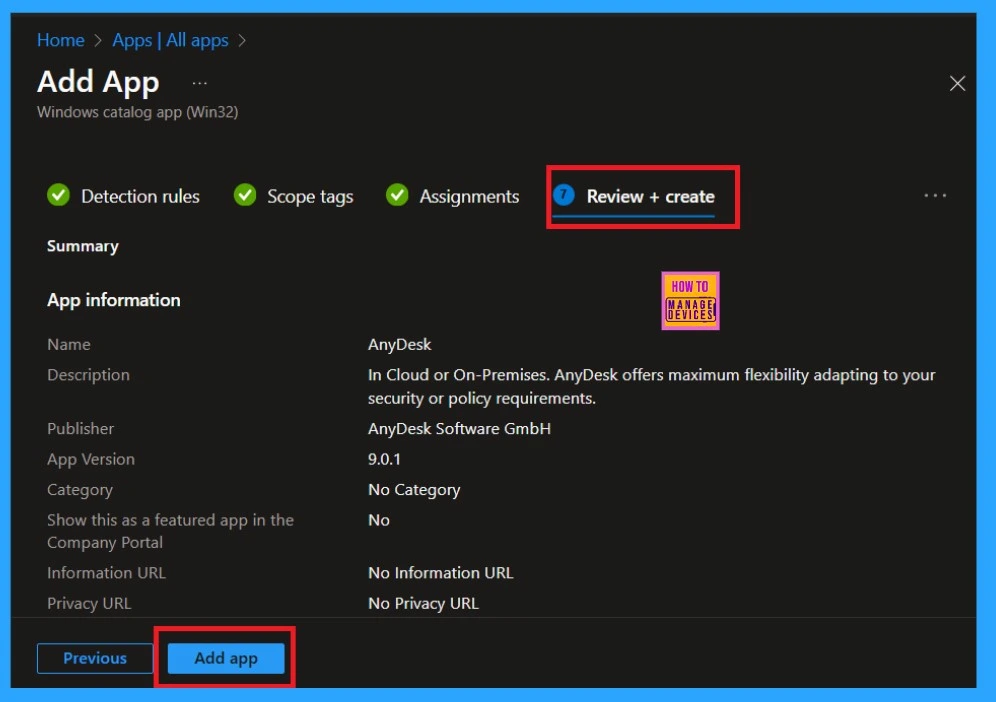Click the AnyDesk description text
The height and width of the screenshot is (702, 996).
(x=651, y=386)
